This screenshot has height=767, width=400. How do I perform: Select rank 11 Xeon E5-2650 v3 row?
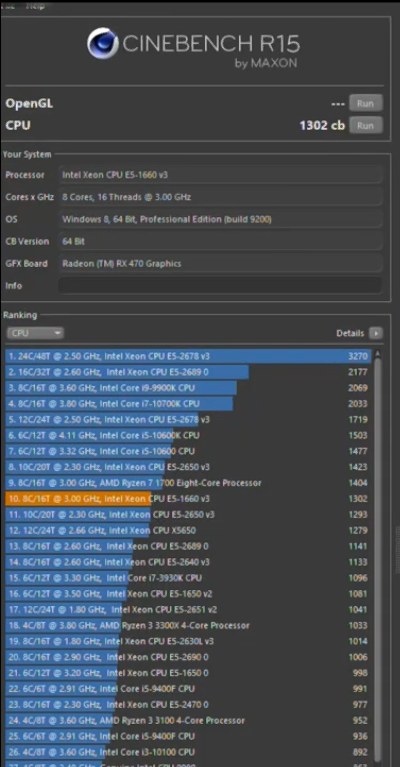[188, 515]
